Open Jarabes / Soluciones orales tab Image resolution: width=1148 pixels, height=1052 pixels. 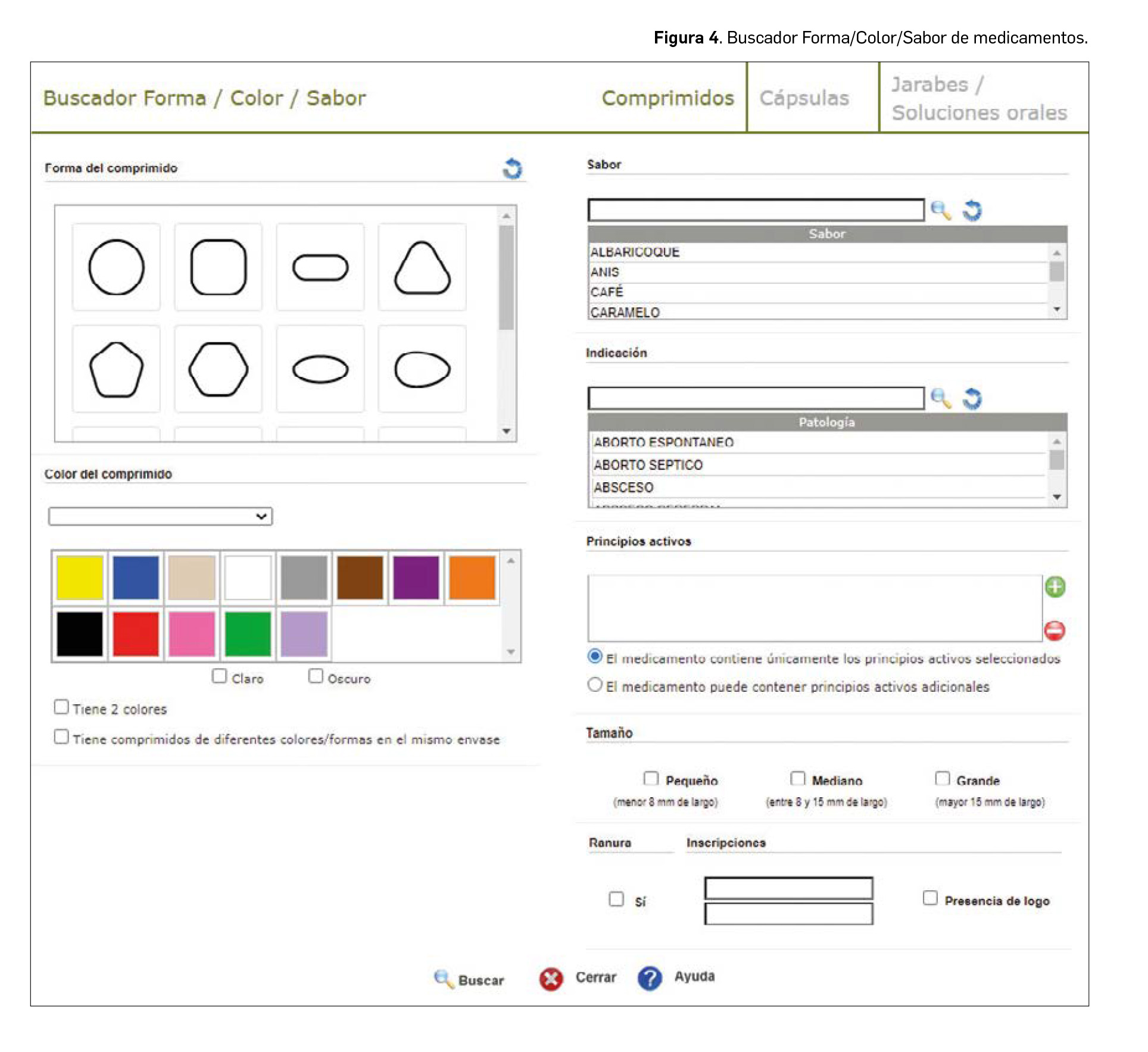[978, 98]
